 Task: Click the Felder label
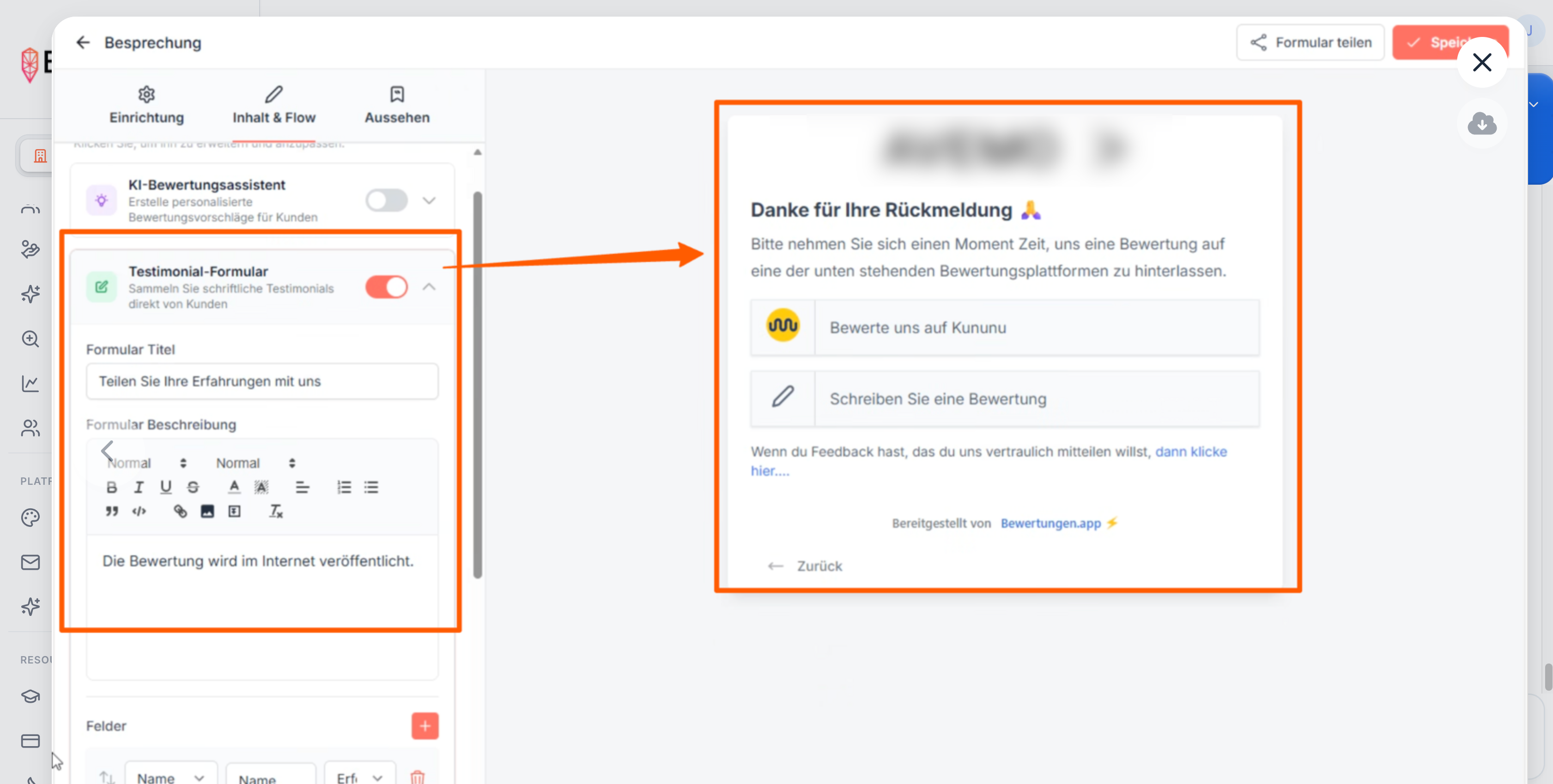[106, 725]
